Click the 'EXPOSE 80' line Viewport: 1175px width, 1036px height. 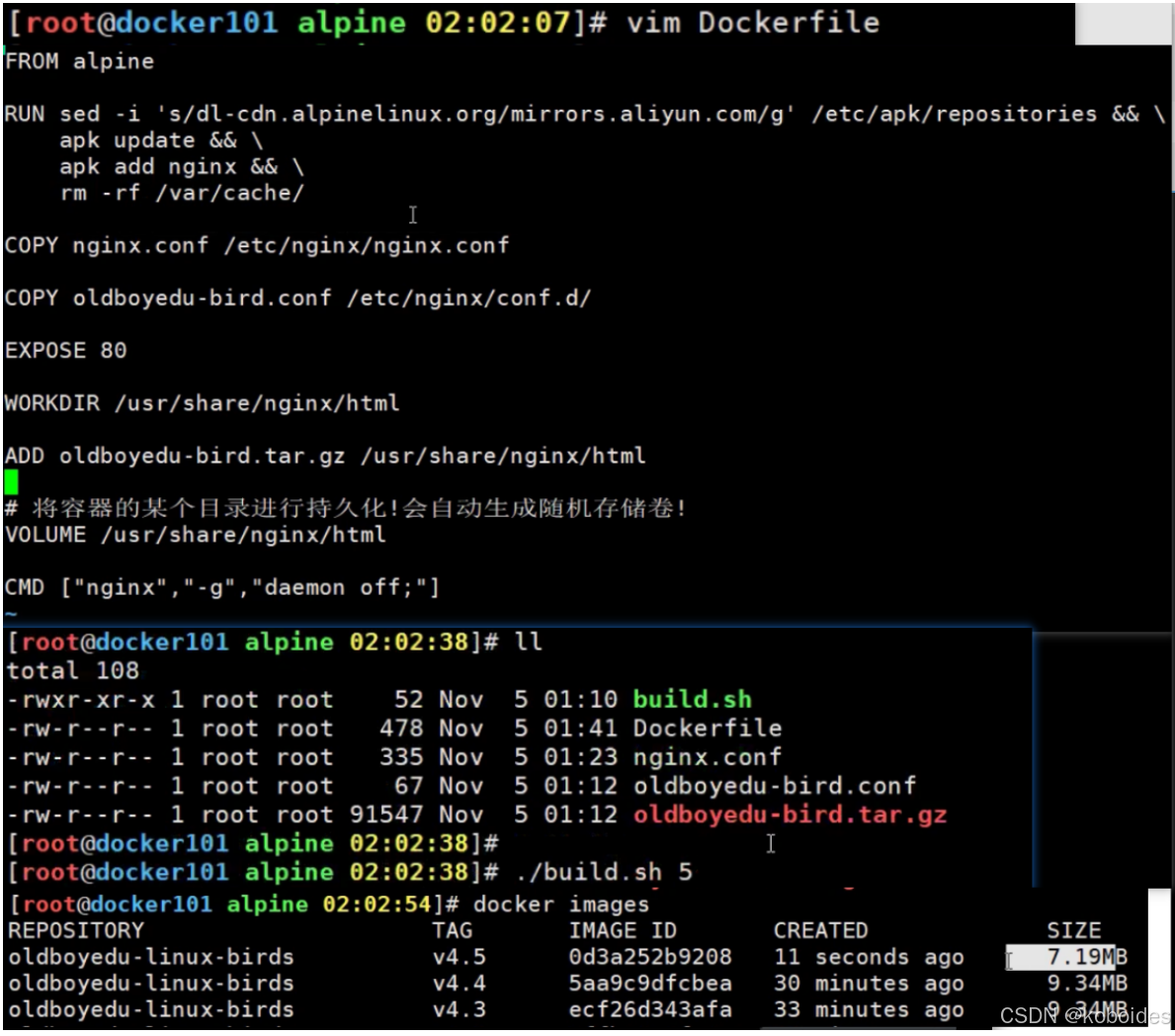[x=66, y=350]
